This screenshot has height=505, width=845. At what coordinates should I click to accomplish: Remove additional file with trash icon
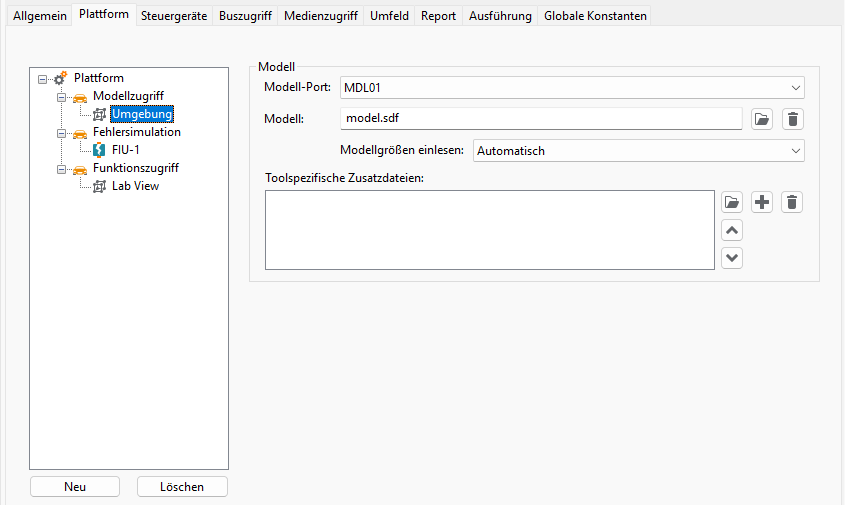pyautogui.click(x=792, y=203)
